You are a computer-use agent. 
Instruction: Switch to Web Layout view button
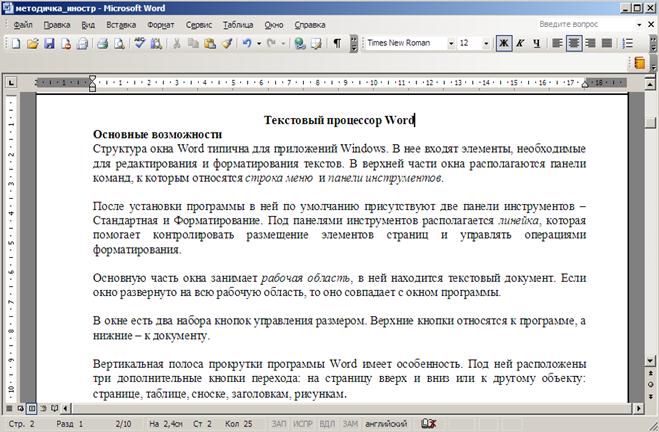pyautogui.click(x=20, y=408)
